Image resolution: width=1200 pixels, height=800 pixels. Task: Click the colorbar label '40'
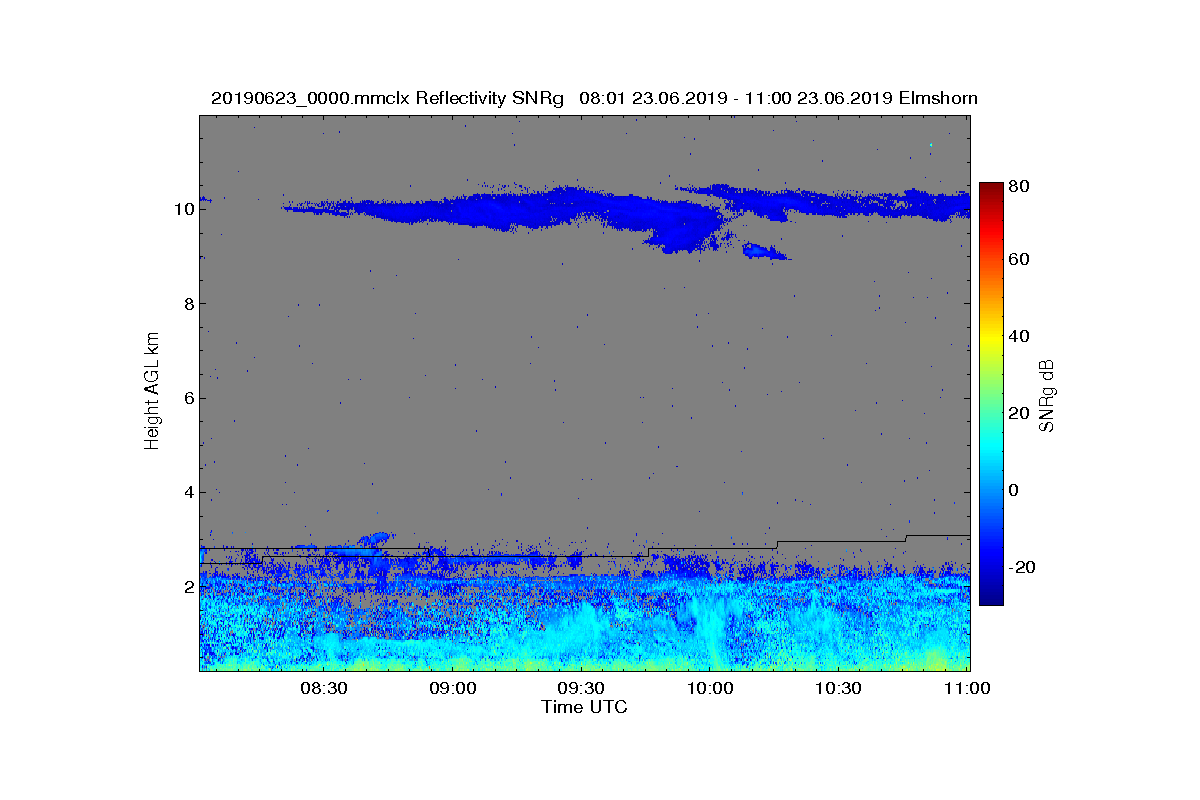click(1020, 336)
